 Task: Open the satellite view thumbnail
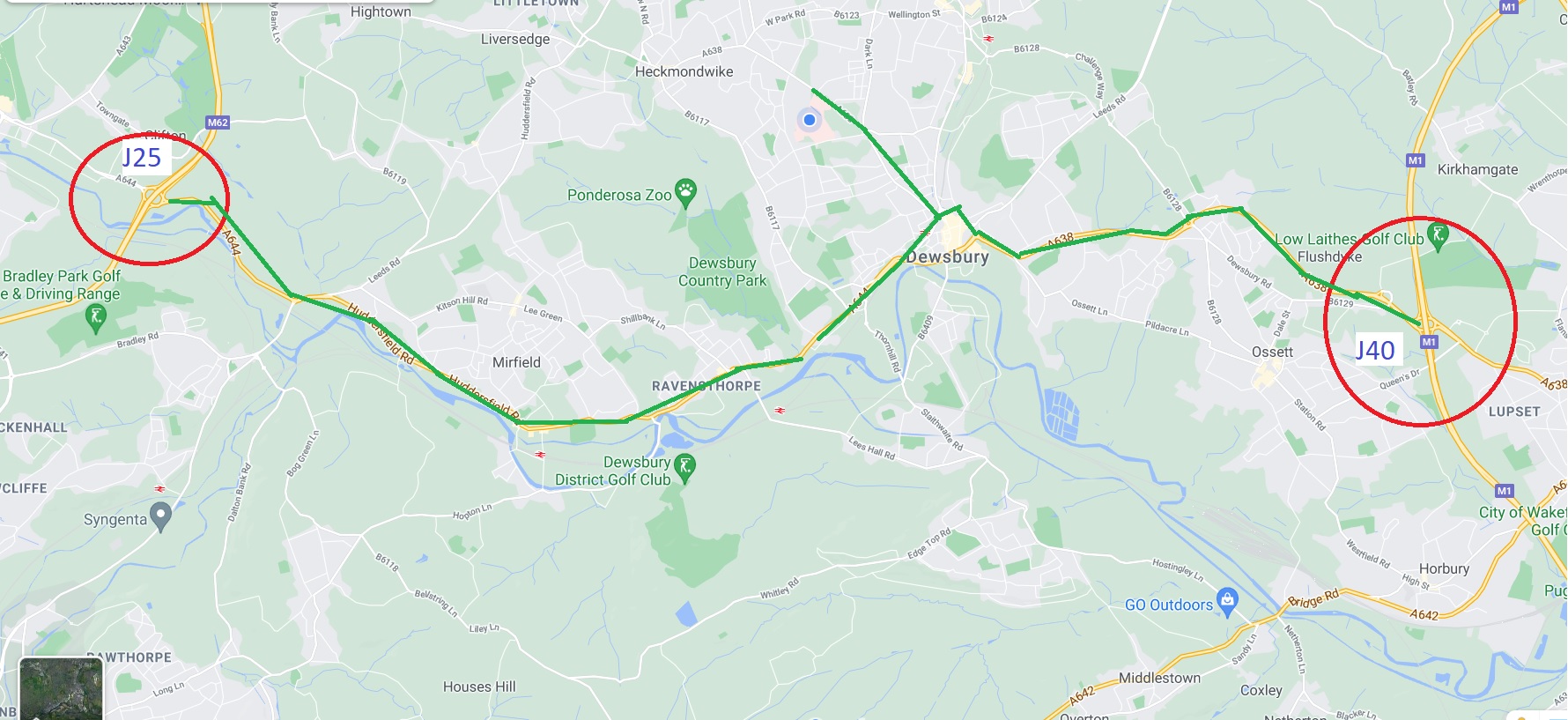click(61, 689)
